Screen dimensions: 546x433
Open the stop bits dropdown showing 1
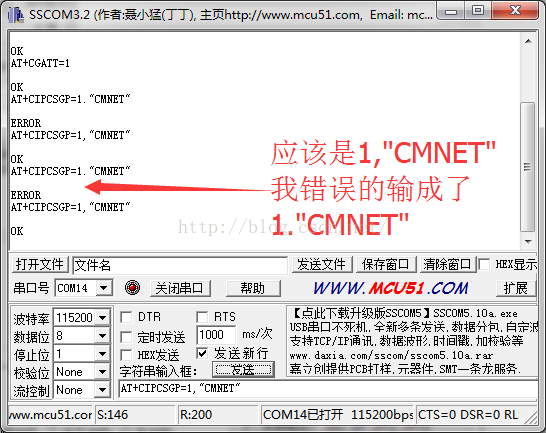click(102, 354)
